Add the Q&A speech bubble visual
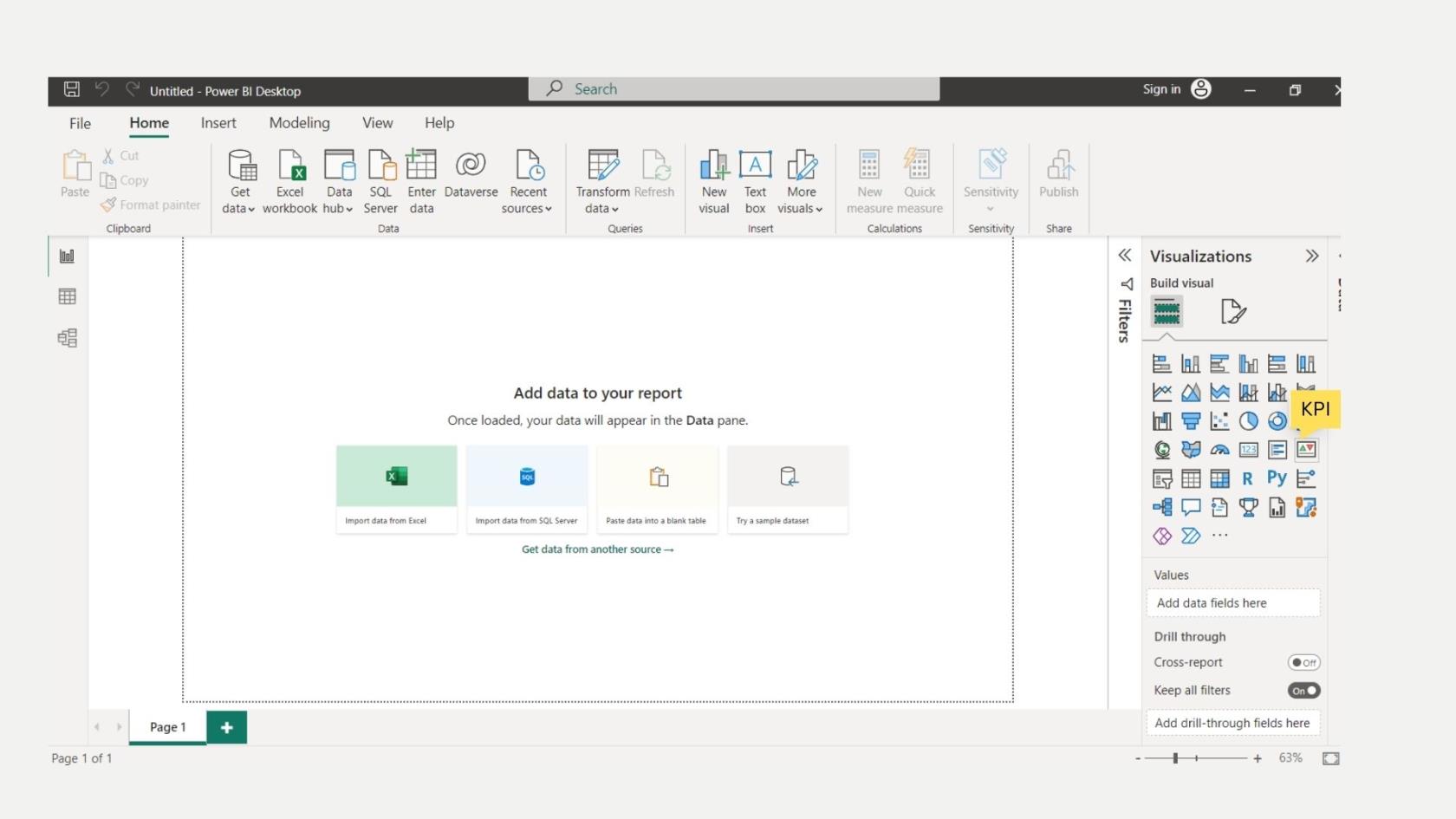Screen dimensions: 1456x819 (x=1191, y=507)
